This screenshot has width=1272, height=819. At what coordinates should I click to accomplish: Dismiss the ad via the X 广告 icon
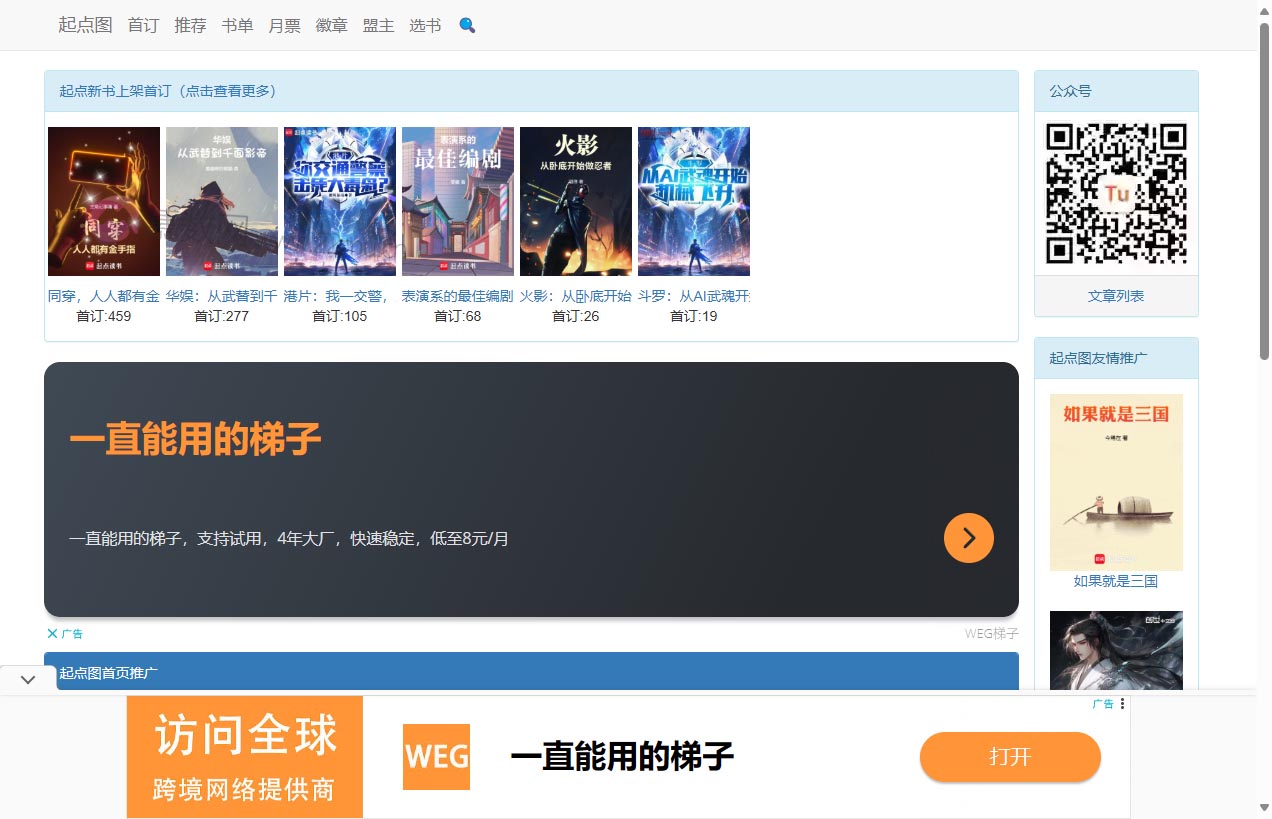pos(65,633)
